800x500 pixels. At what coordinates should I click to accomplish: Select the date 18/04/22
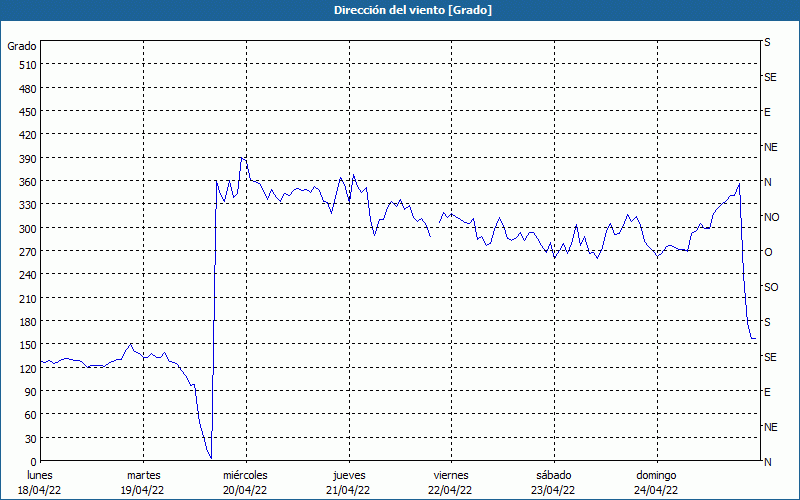pyautogui.click(x=40, y=490)
